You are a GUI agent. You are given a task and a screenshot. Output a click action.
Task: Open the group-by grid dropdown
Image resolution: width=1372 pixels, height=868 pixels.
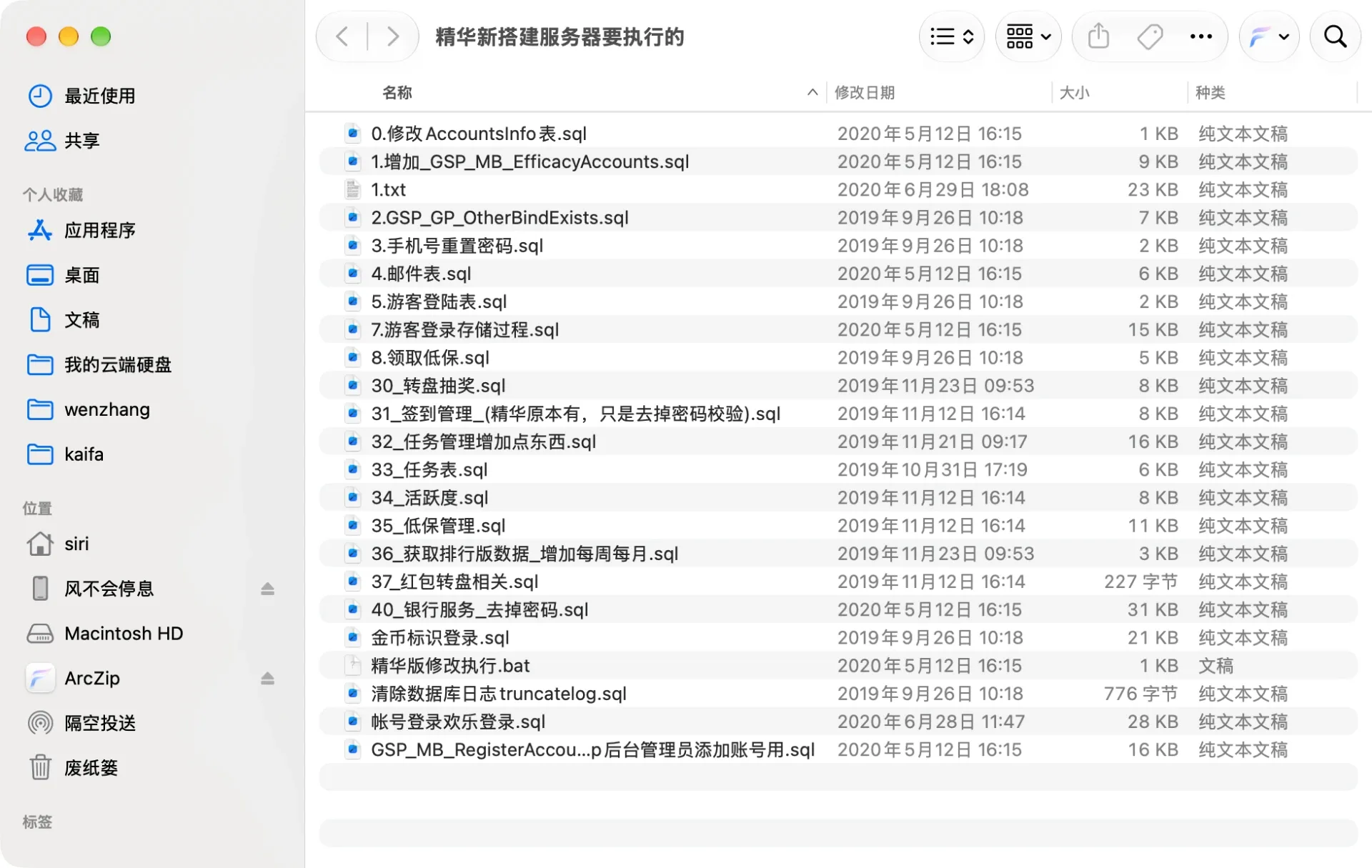pos(1028,36)
